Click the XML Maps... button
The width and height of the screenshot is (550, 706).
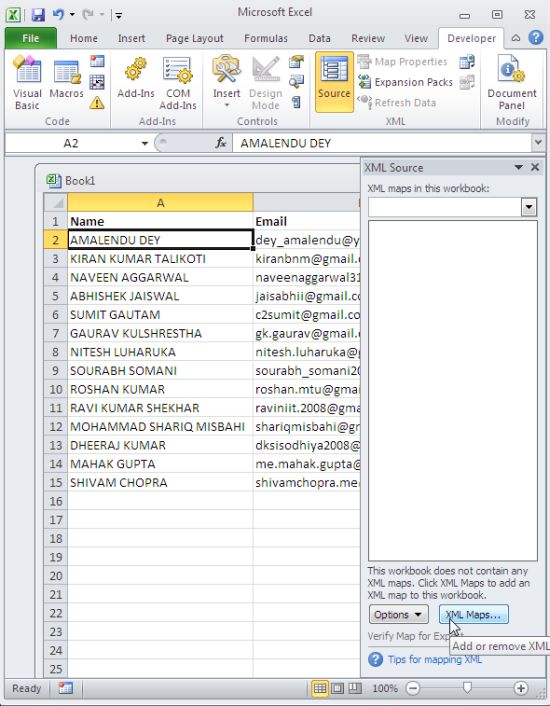point(473,615)
